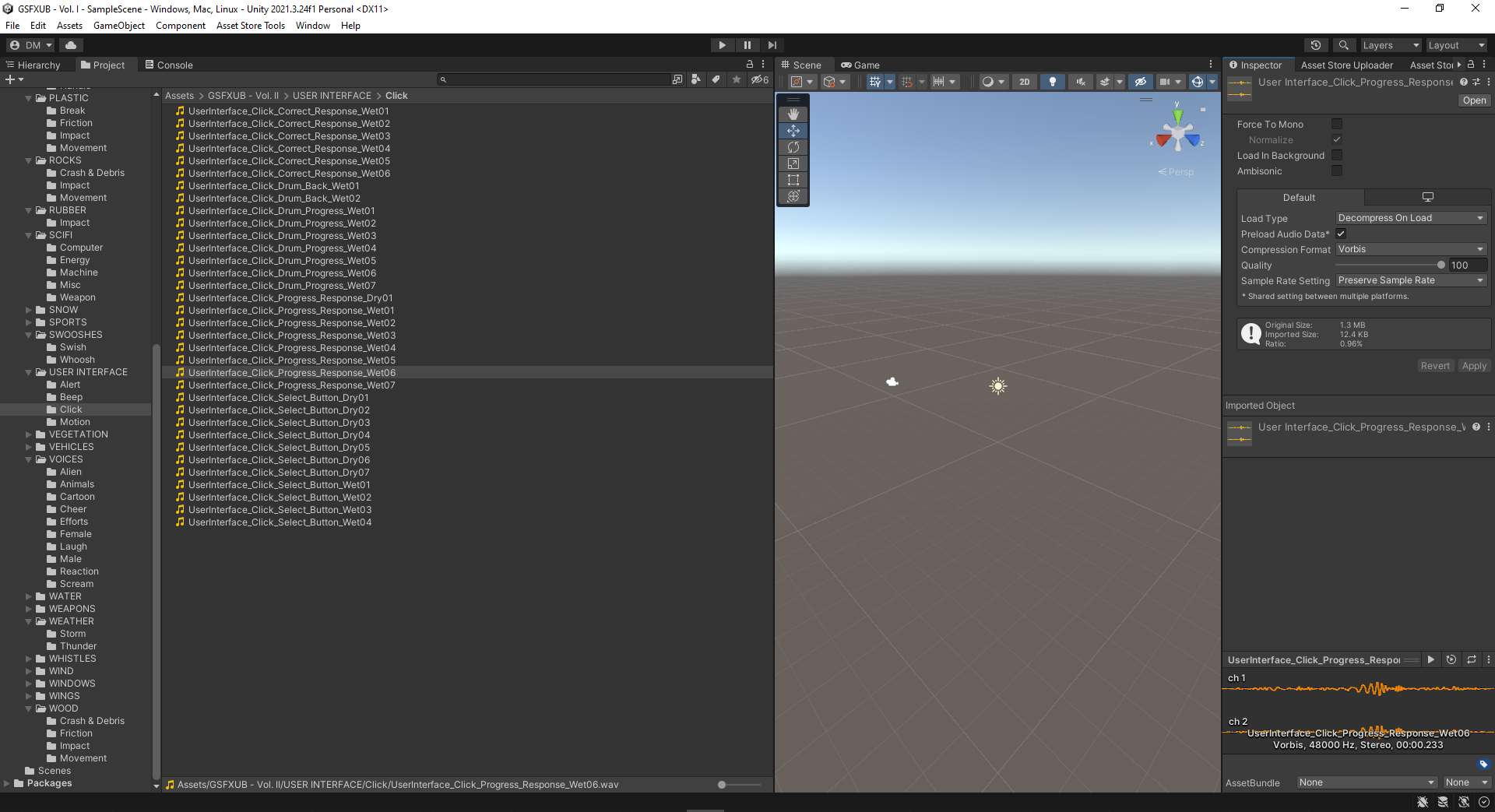Open the Asset Store Tools menu

click(x=251, y=26)
